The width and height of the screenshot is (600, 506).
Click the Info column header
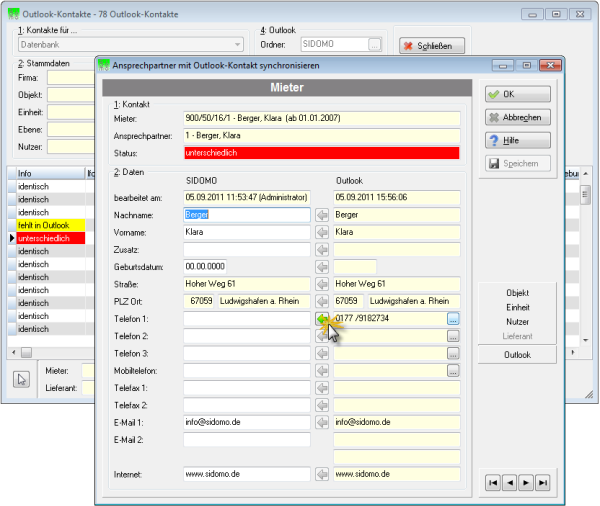[51, 173]
